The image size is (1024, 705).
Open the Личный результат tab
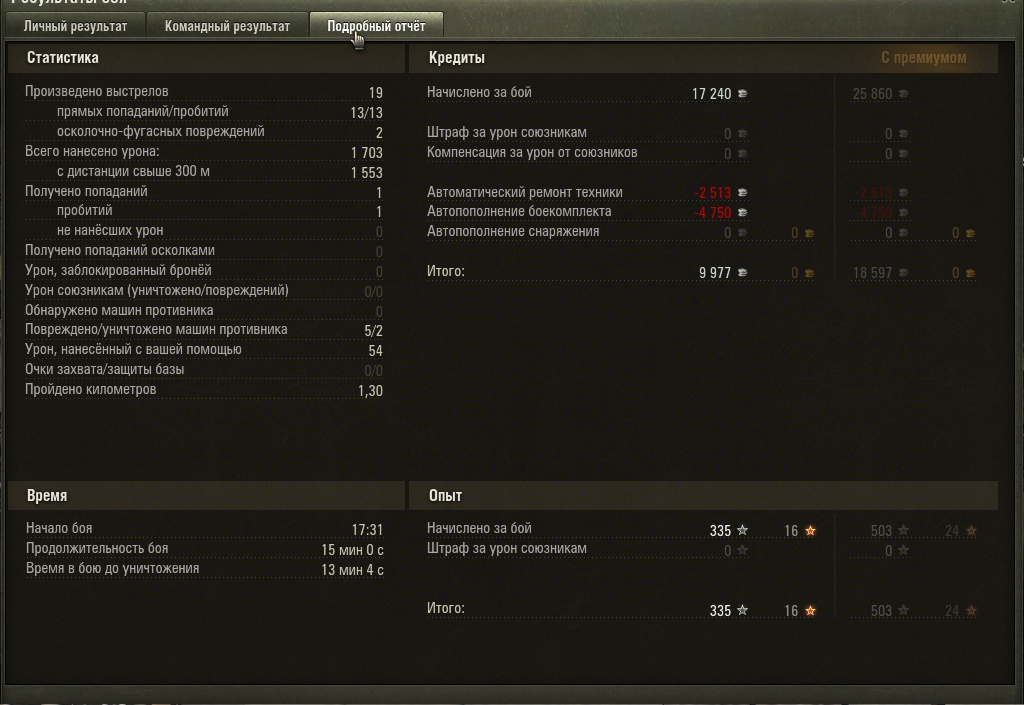(75, 26)
